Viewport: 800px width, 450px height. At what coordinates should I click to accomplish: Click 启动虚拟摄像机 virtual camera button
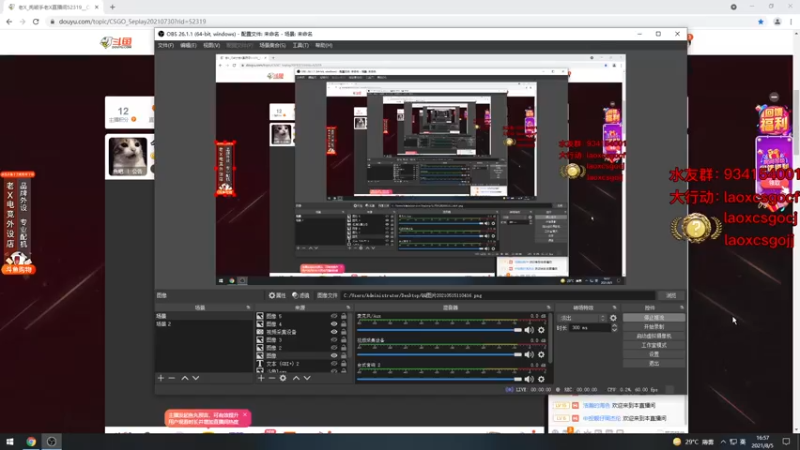coord(654,336)
